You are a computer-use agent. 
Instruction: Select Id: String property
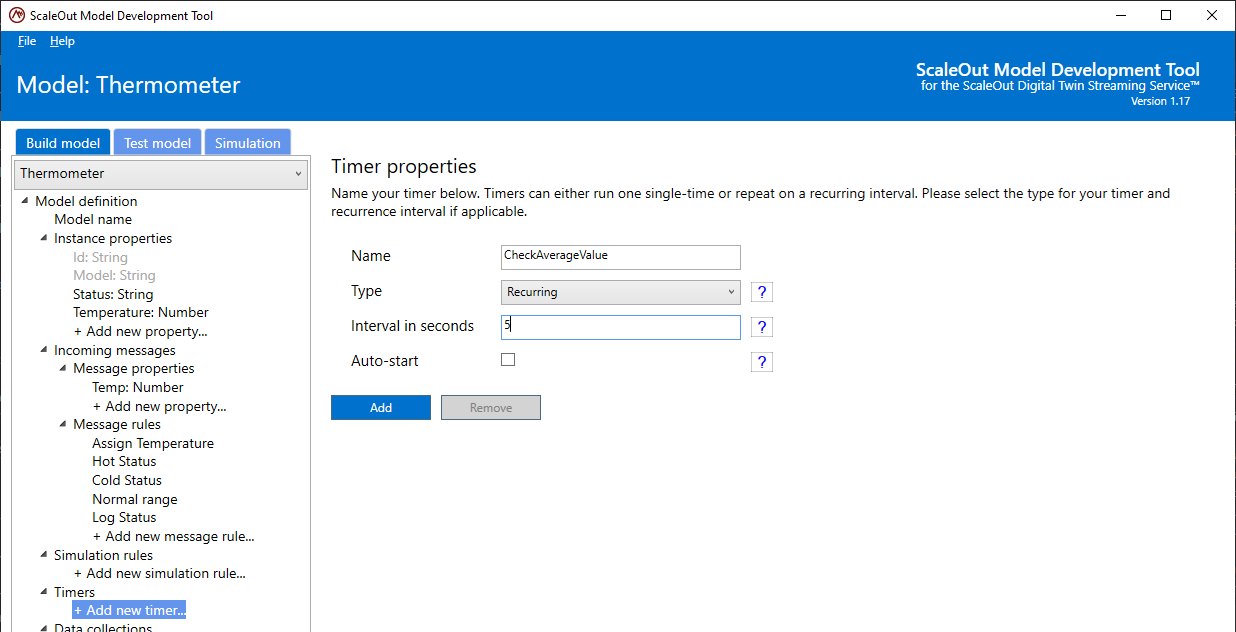pos(100,257)
